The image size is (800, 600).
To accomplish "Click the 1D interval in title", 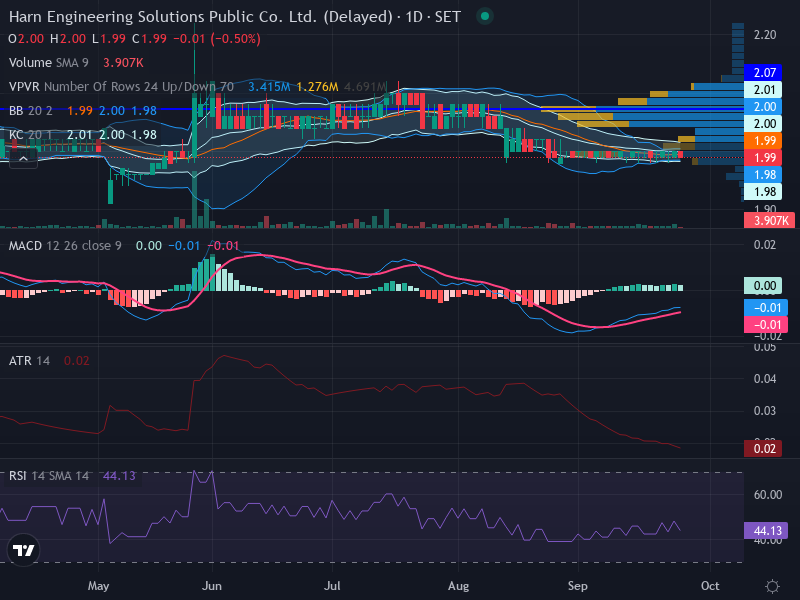I will 414,17.
